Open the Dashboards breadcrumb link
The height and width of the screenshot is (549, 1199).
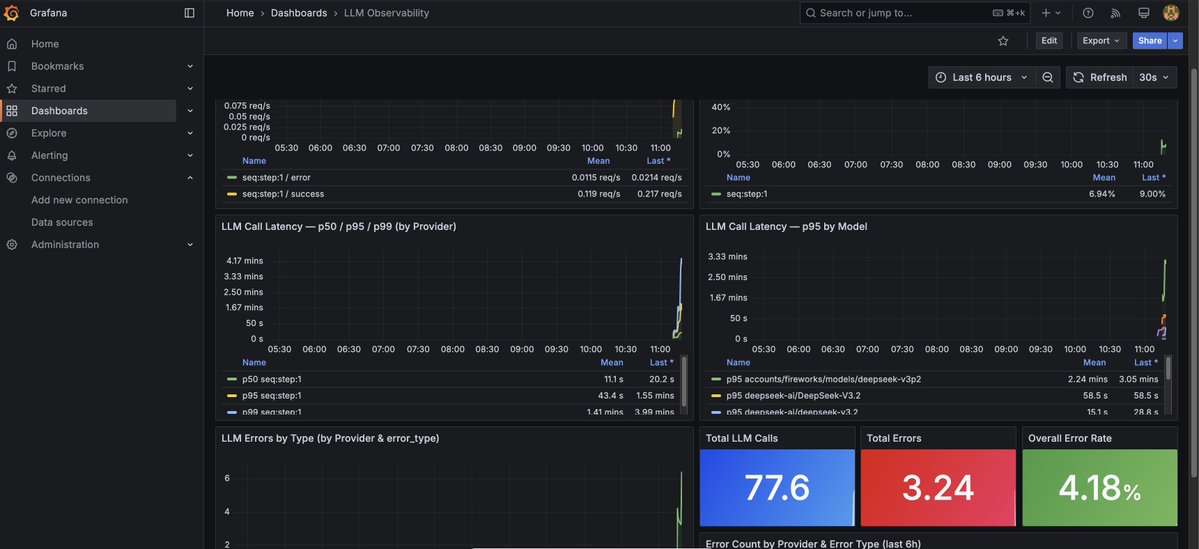pos(299,13)
